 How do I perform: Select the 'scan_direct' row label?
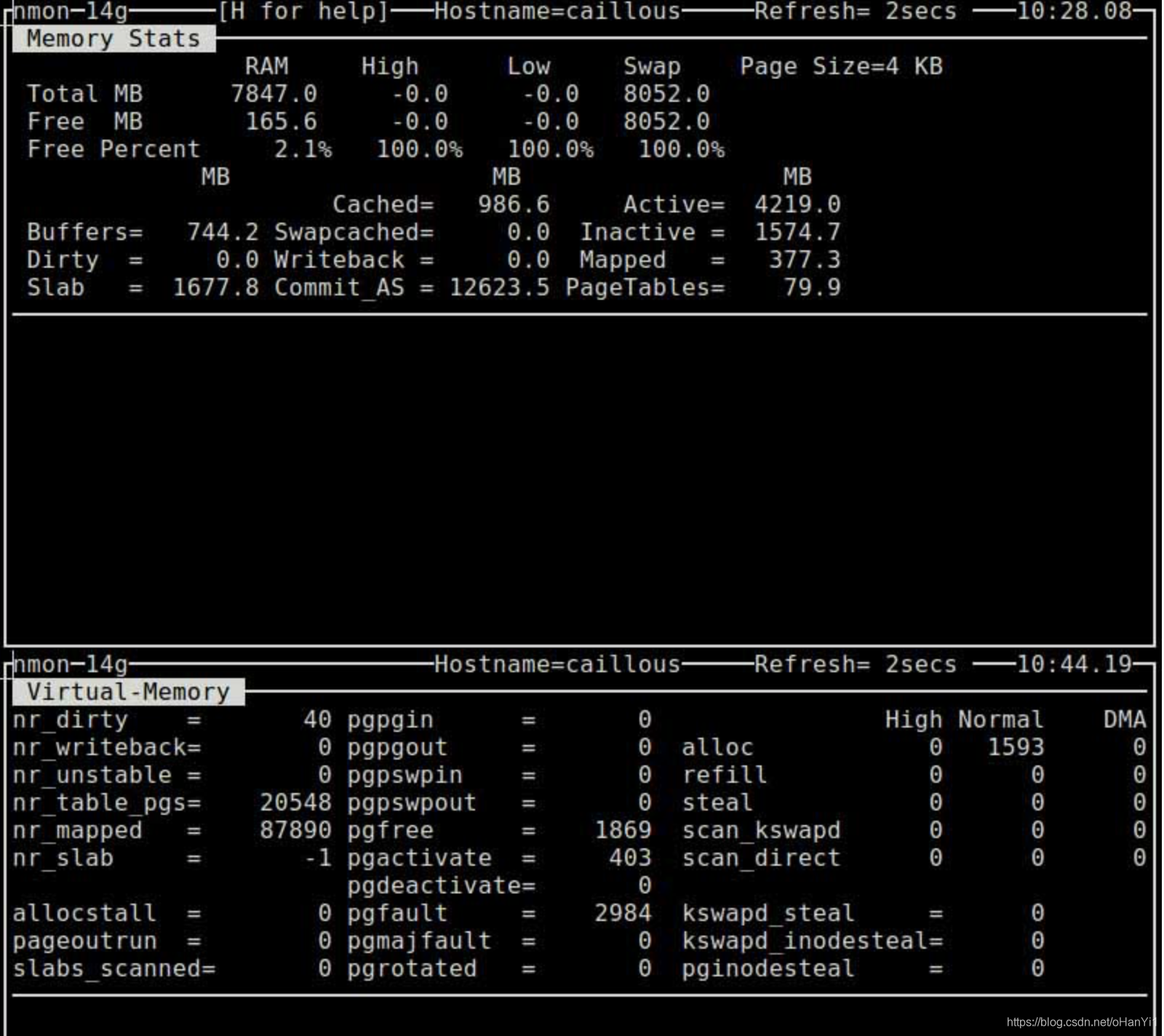[761, 858]
